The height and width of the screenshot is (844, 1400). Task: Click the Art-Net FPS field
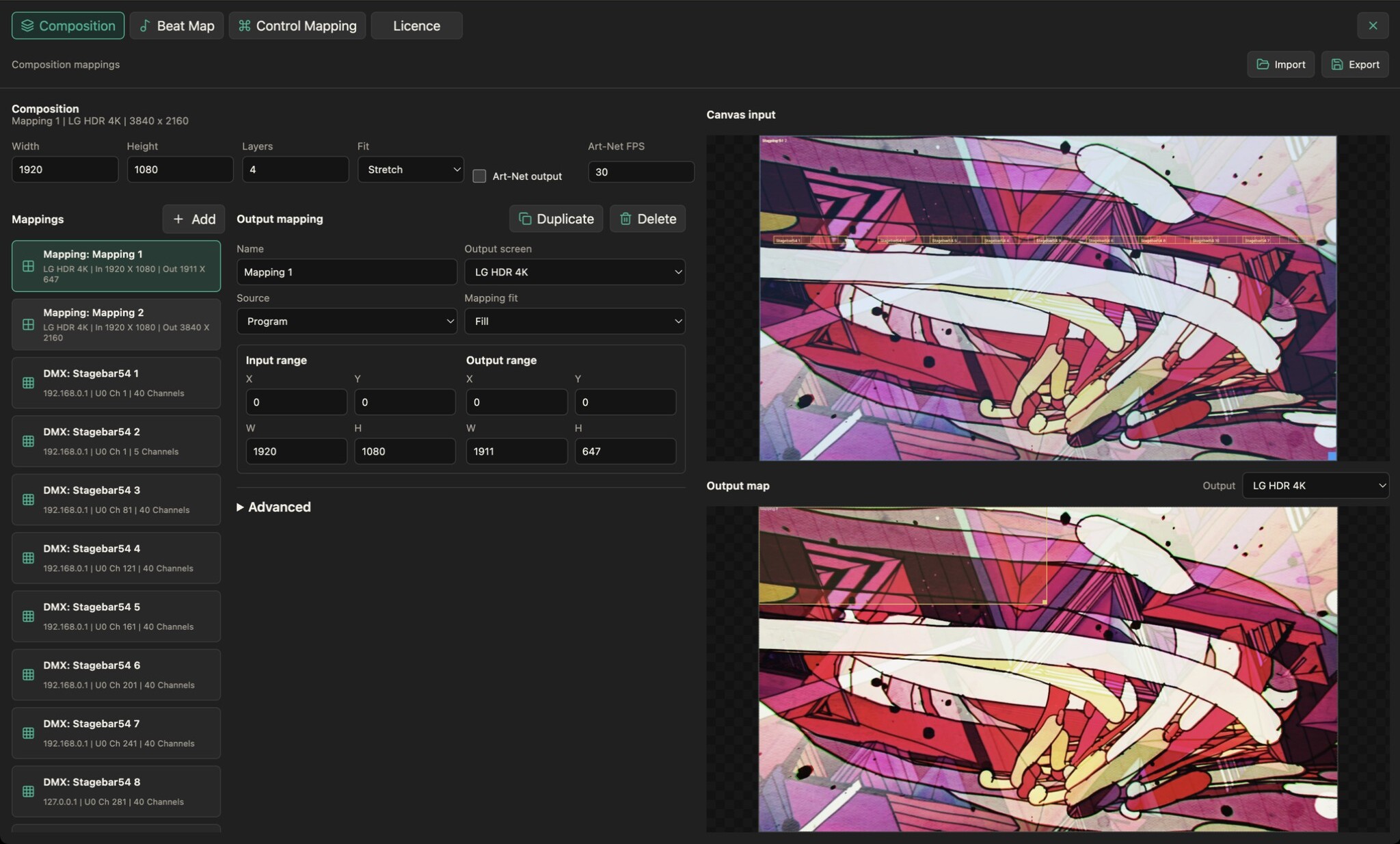[641, 172]
